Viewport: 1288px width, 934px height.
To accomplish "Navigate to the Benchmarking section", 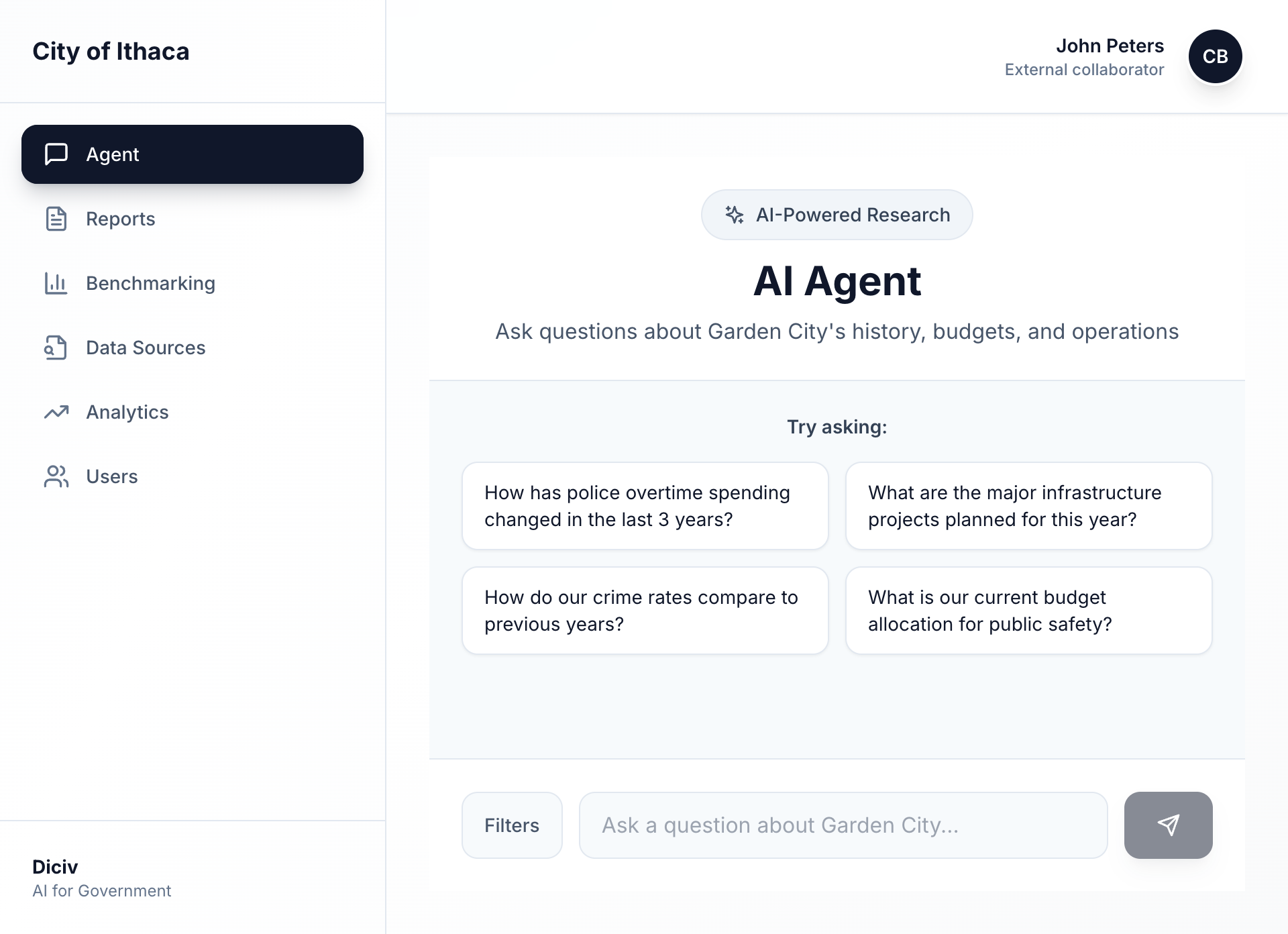I will (151, 283).
